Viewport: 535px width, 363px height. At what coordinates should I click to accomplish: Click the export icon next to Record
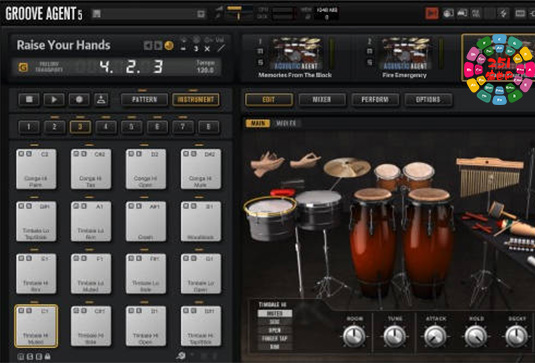pyautogui.click(x=101, y=100)
